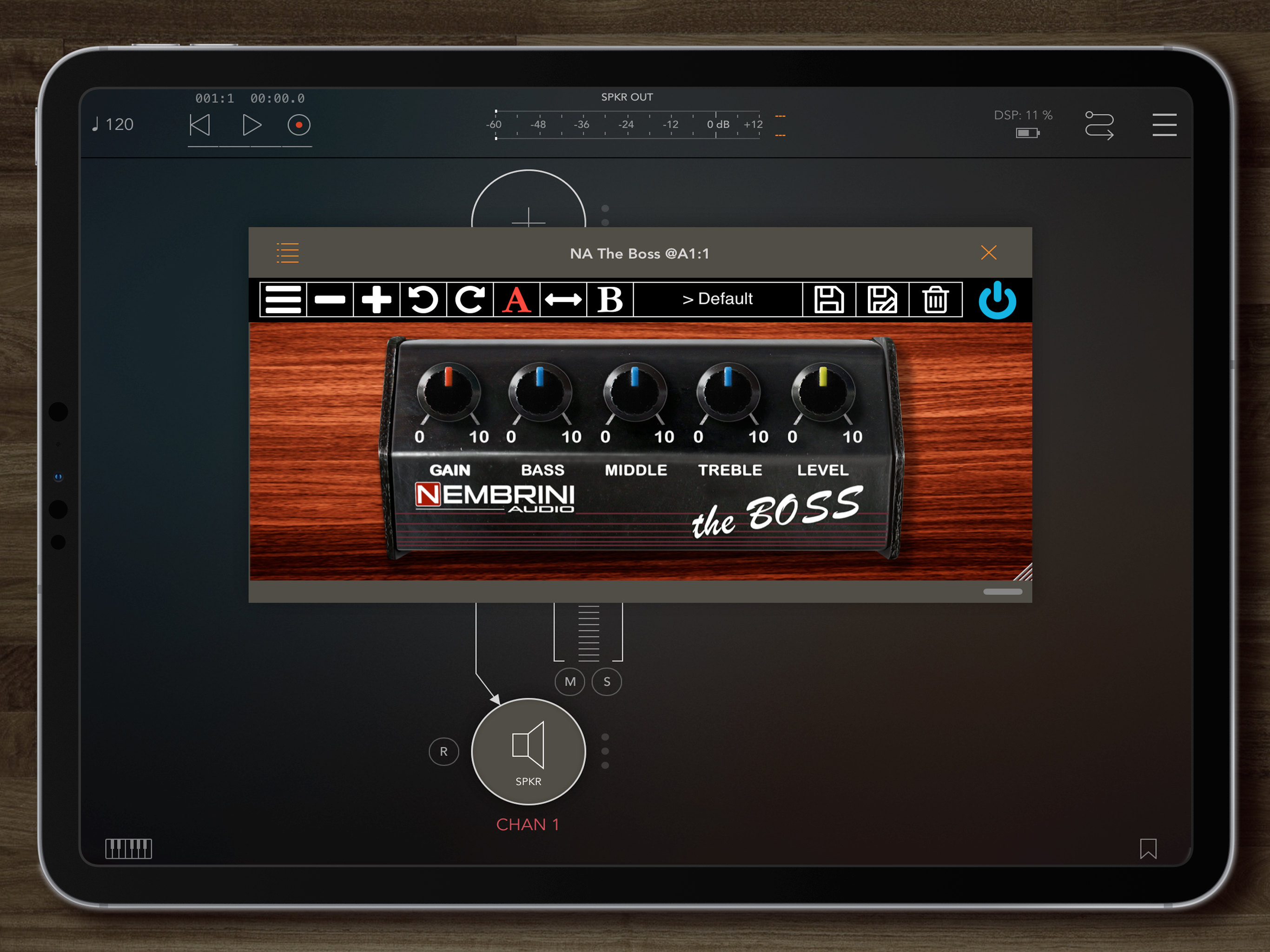Mute the channel with the M button
The height and width of the screenshot is (952, 1270).
tap(570, 681)
